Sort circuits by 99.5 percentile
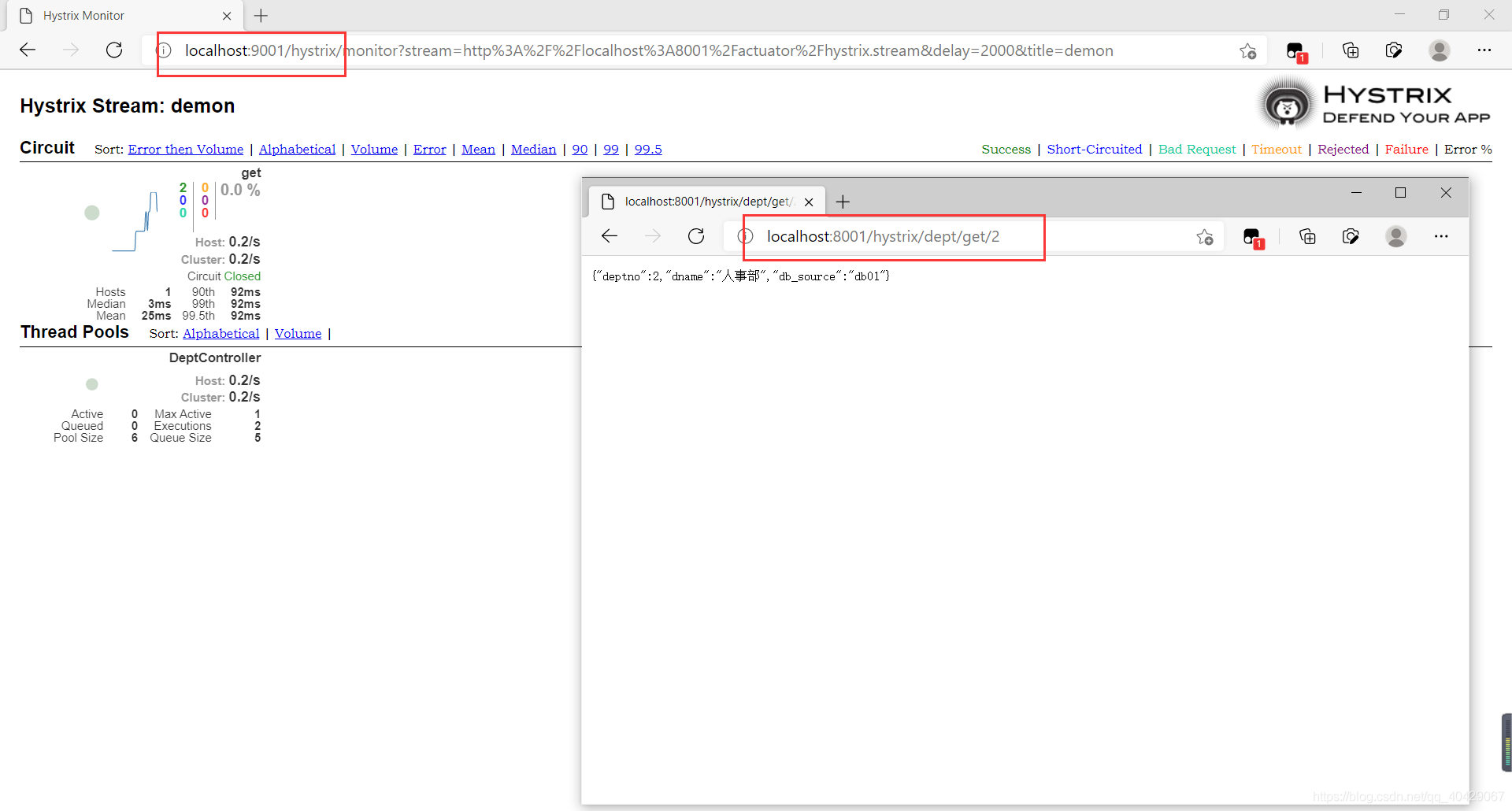The width and height of the screenshot is (1512, 811). point(648,150)
